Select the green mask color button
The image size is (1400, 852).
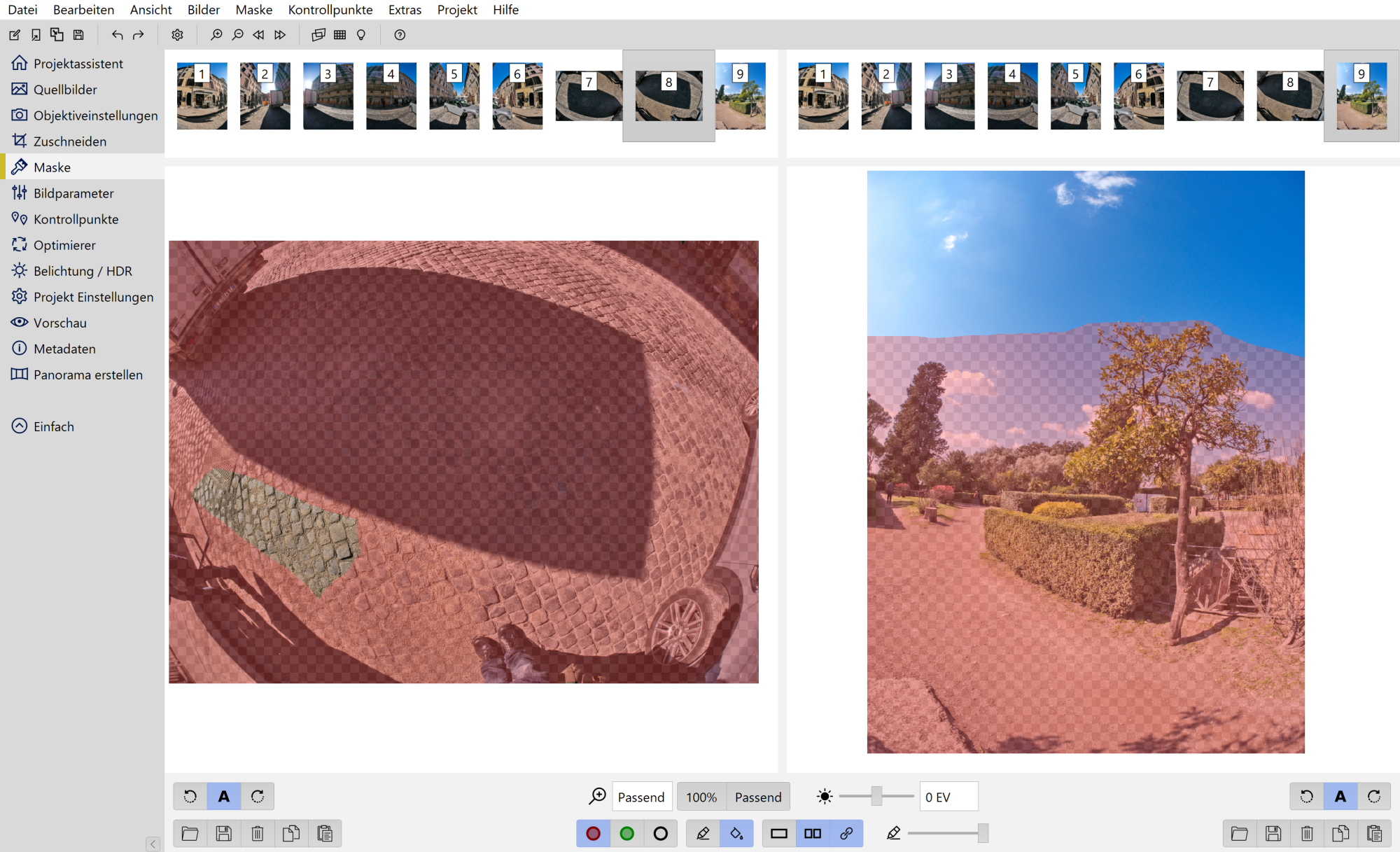tap(626, 833)
